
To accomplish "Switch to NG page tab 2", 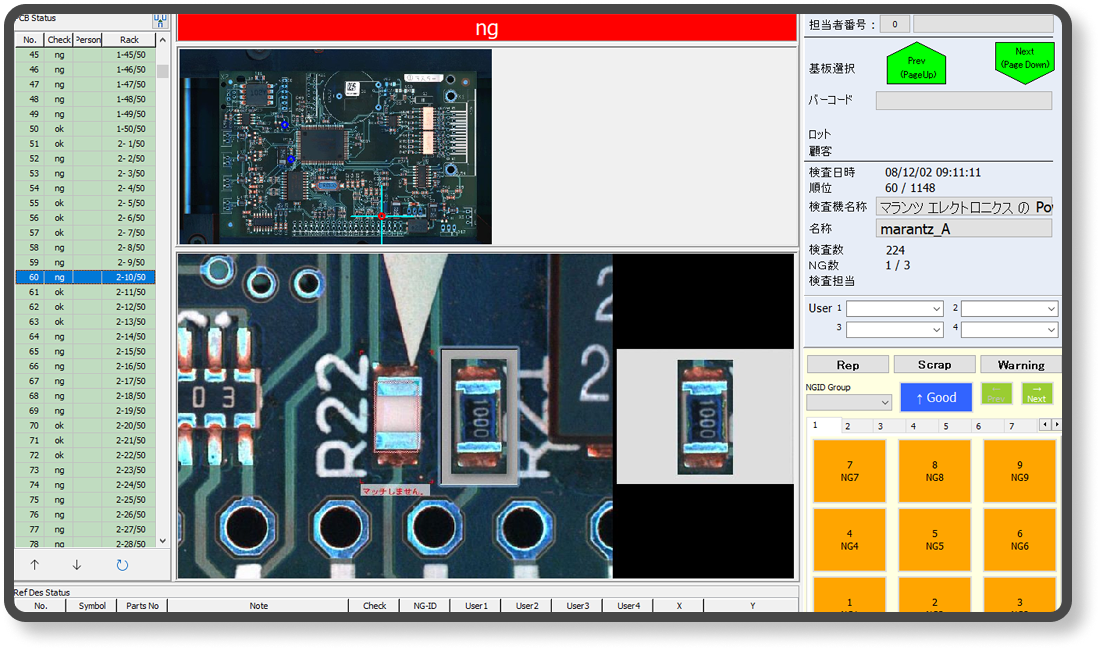I will click(x=848, y=426).
